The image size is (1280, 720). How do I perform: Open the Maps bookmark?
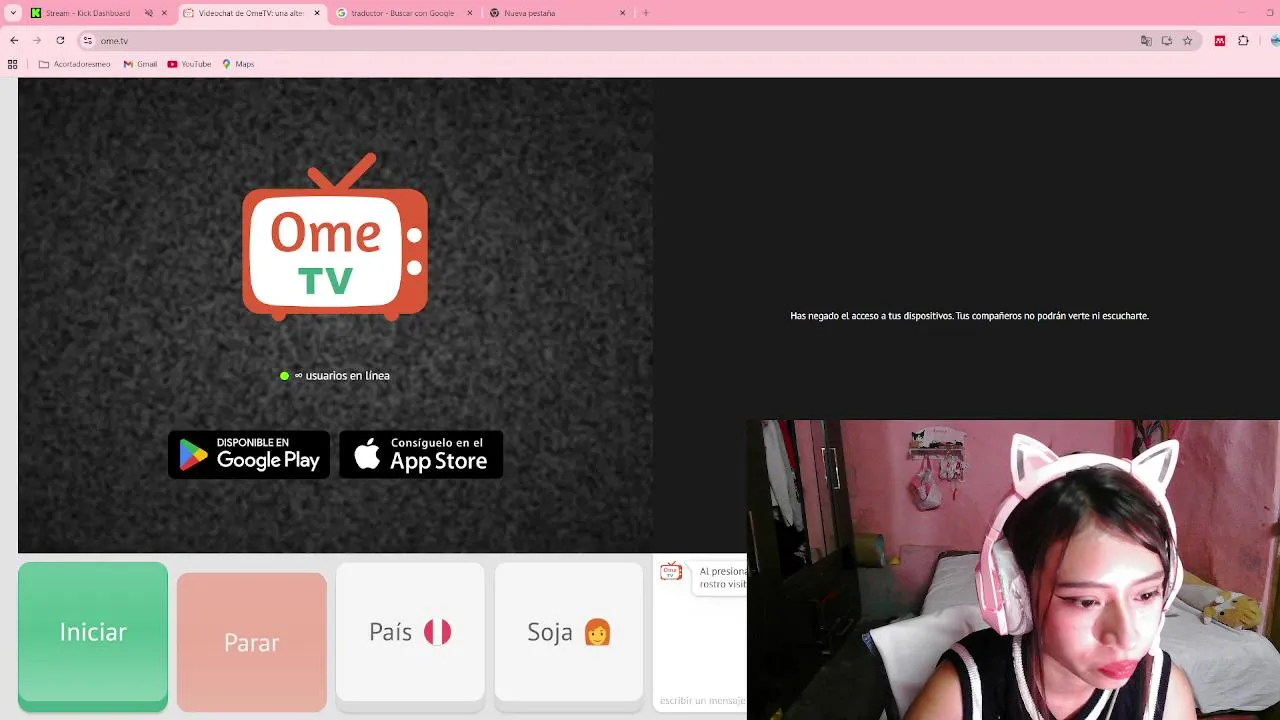[x=238, y=64]
